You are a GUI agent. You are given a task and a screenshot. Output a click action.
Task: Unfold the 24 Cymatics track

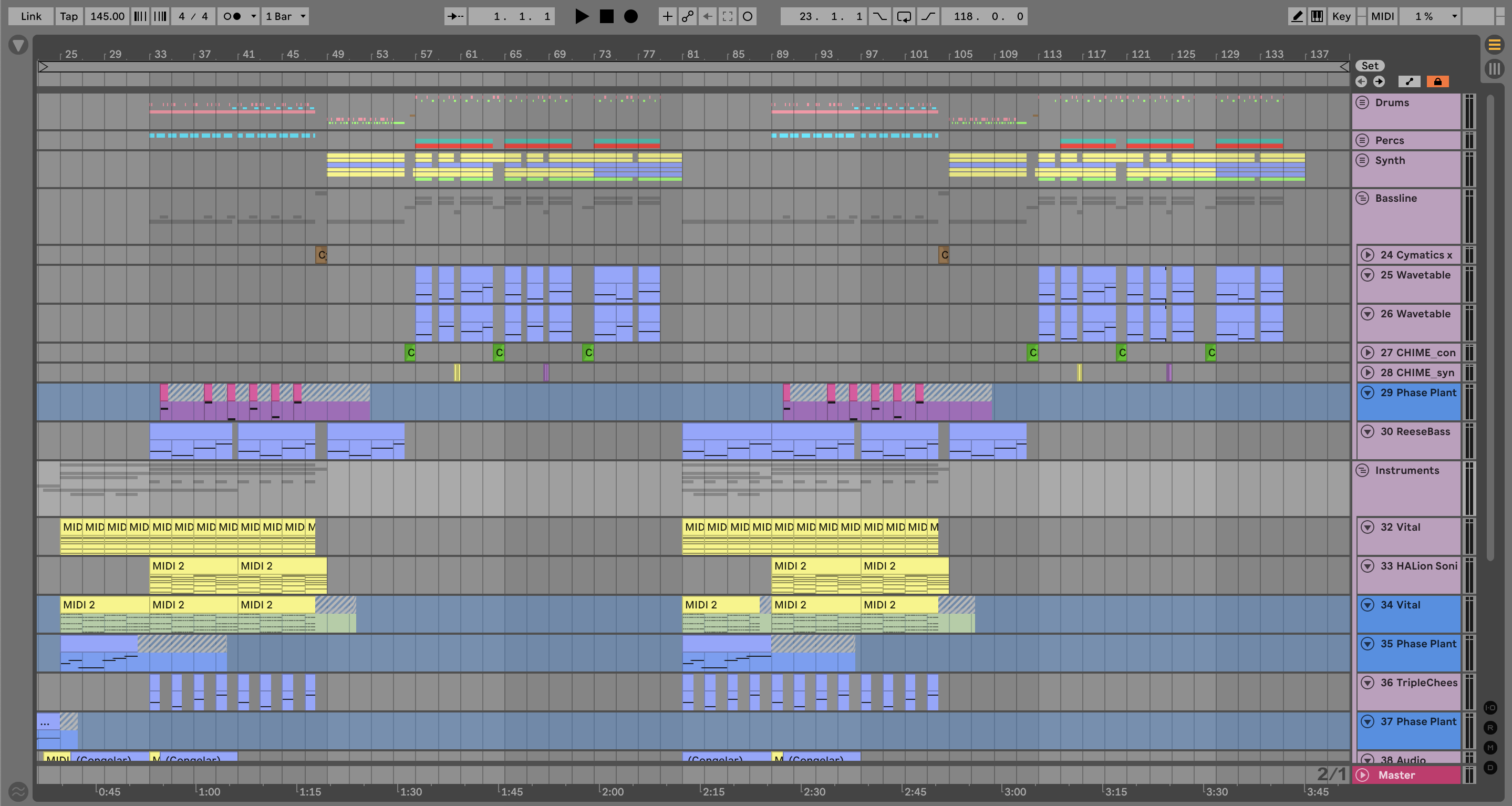tap(1368, 255)
